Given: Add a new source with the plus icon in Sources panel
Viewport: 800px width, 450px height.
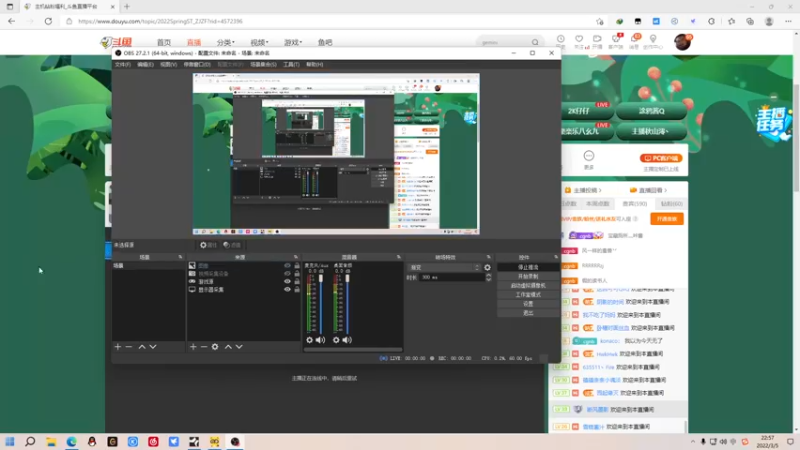Looking at the screenshot, I should (x=193, y=347).
